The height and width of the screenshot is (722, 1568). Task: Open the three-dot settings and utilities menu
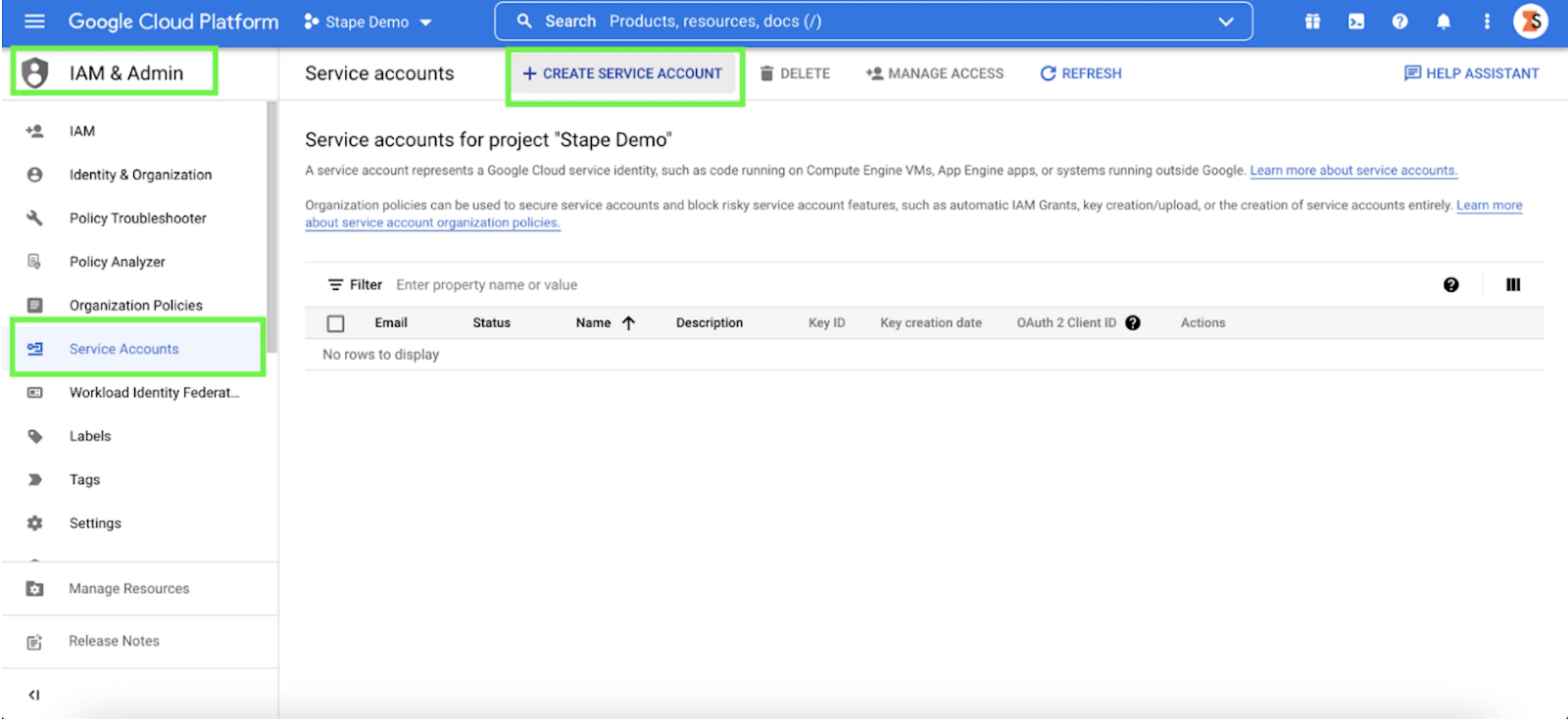[x=1487, y=22]
